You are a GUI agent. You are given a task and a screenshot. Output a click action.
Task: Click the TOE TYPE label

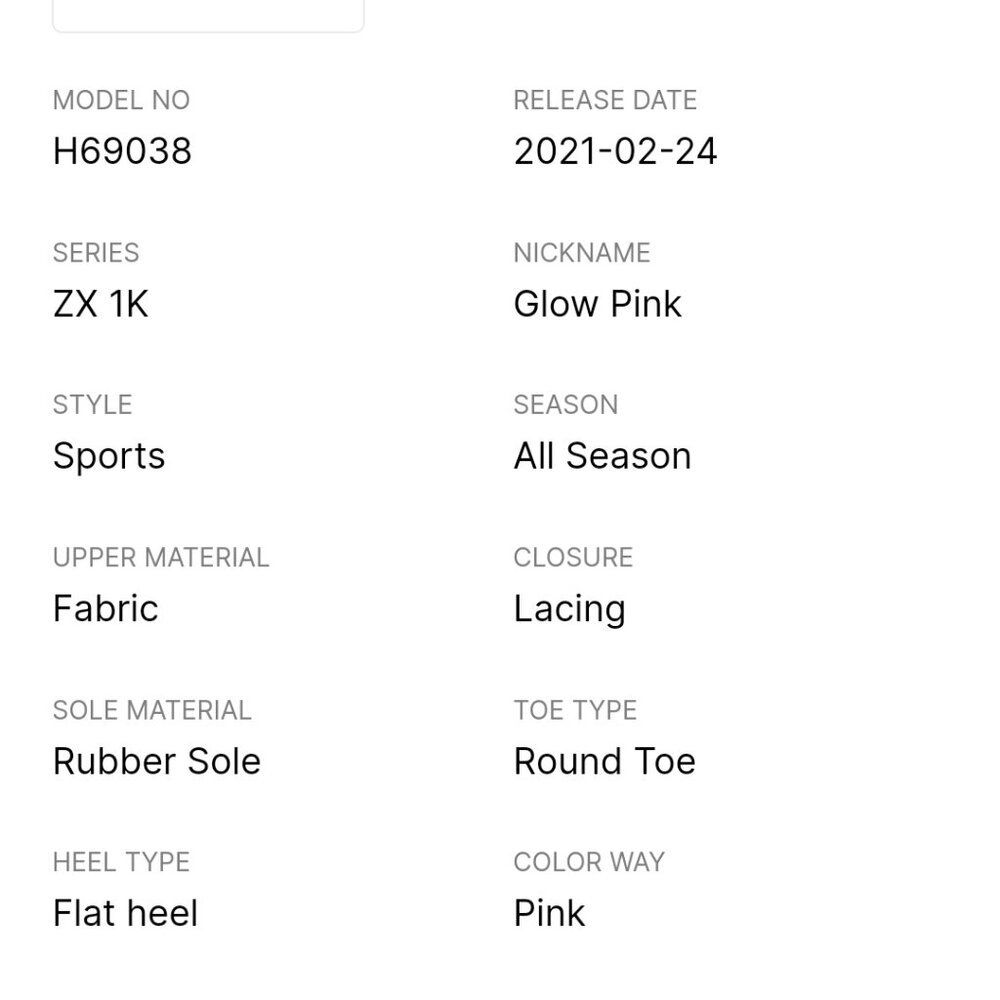[x=575, y=710]
